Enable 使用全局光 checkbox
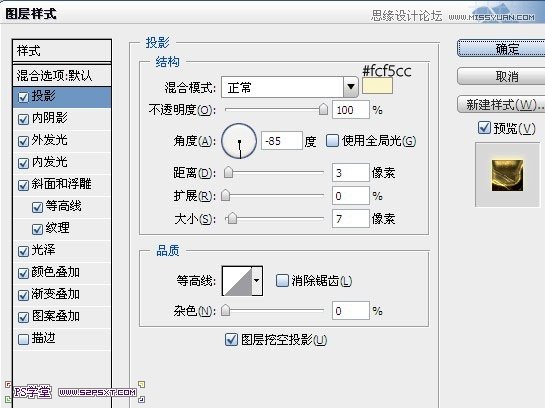 coord(332,141)
